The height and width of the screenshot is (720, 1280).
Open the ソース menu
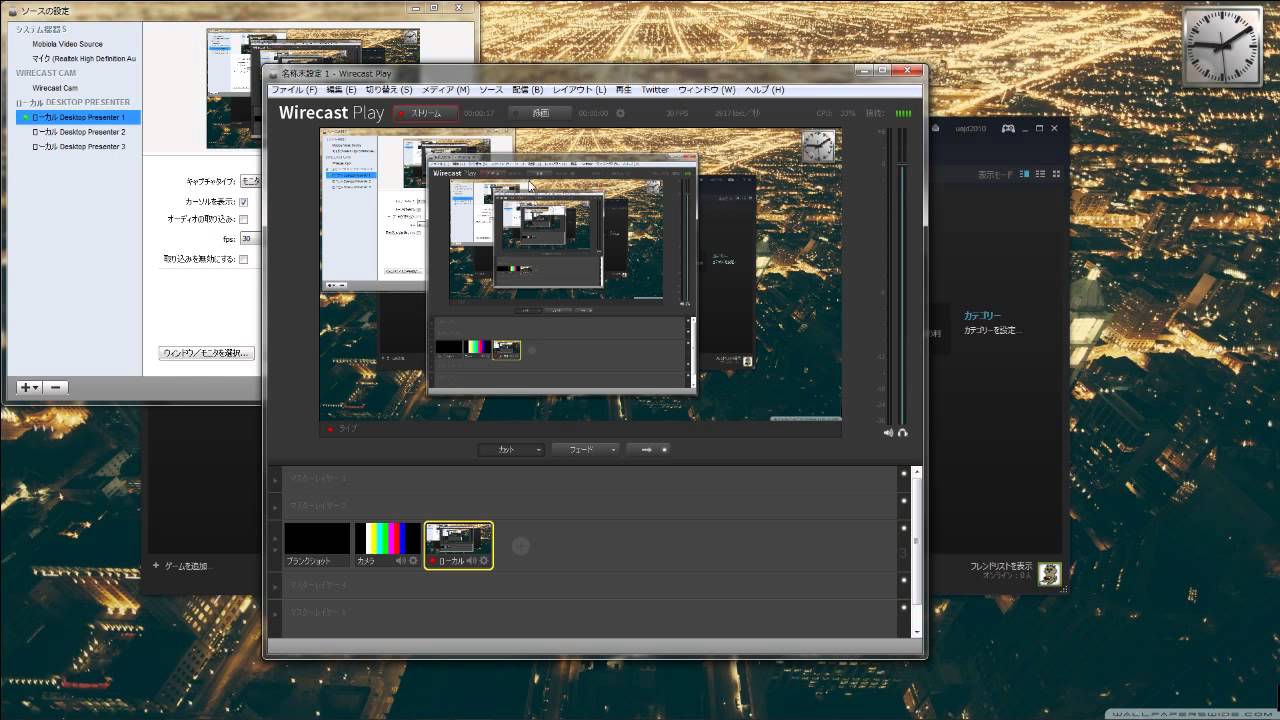click(491, 90)
